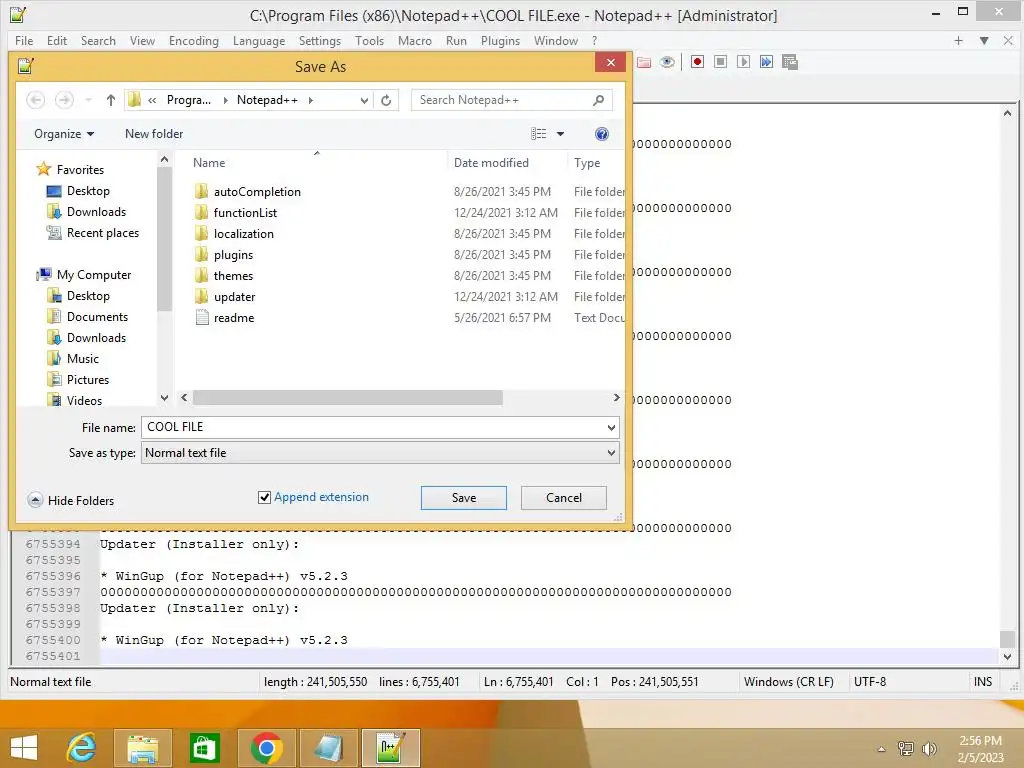This screenshot has height=768, width=1024.
Task: Click the Forward arrow in Save As dialog
Action: 64,100
